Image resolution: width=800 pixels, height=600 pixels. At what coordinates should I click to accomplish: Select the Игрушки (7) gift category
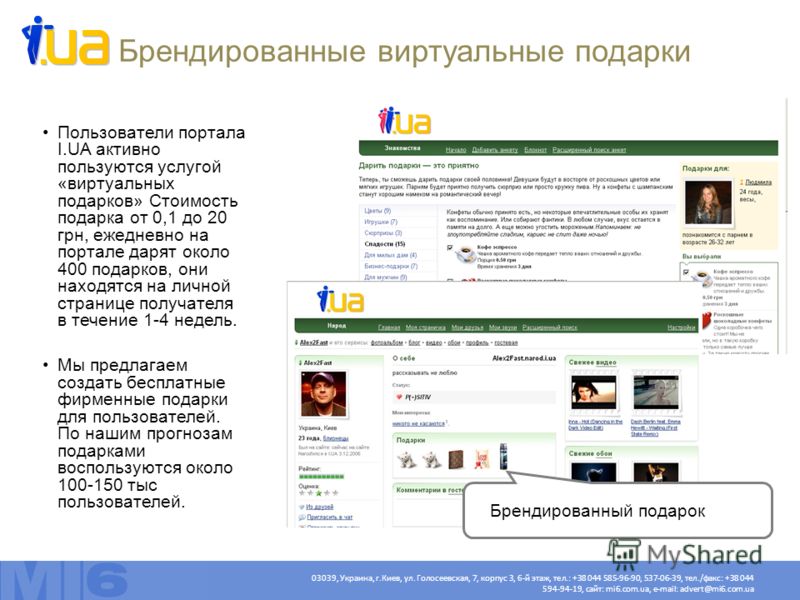point(381,222)
